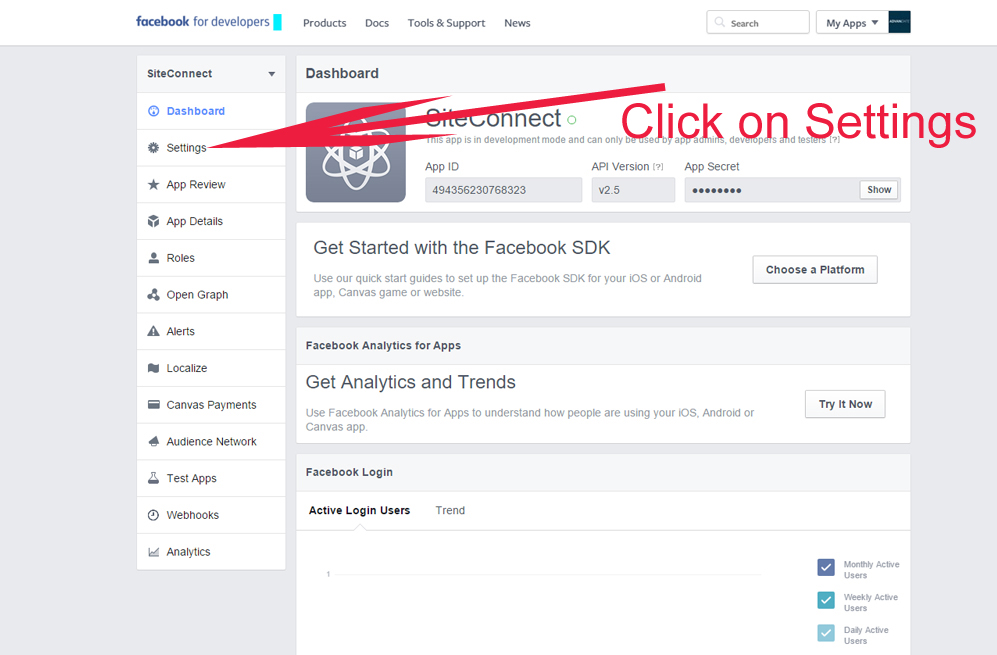This screenshot has width=997, height=655.
Task: Open the Docs menu
Action: (x=376, y=23)
